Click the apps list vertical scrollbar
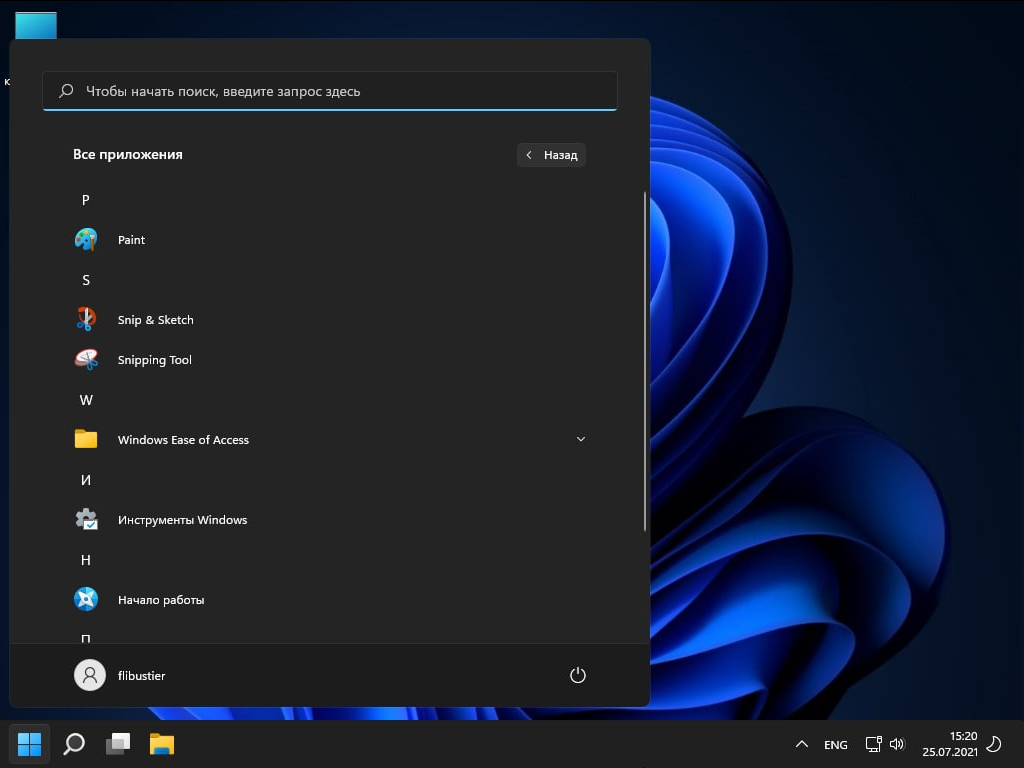This screenshot has height=768, width=1024. pyautogui.click(x=645, y=361)
